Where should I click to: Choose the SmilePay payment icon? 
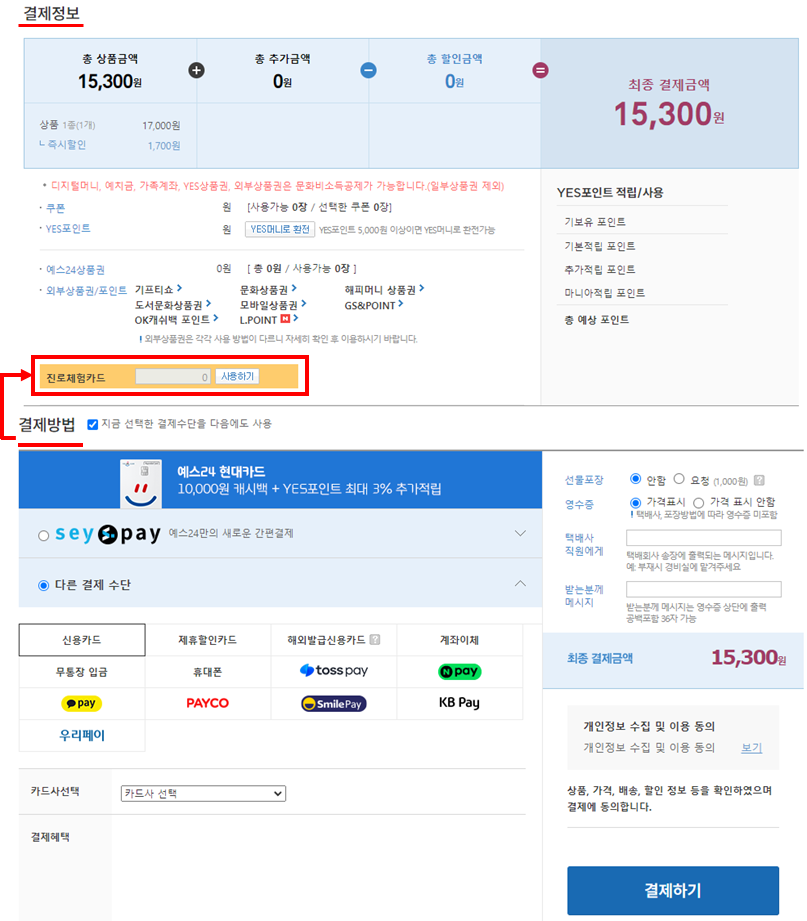(334, 703)
